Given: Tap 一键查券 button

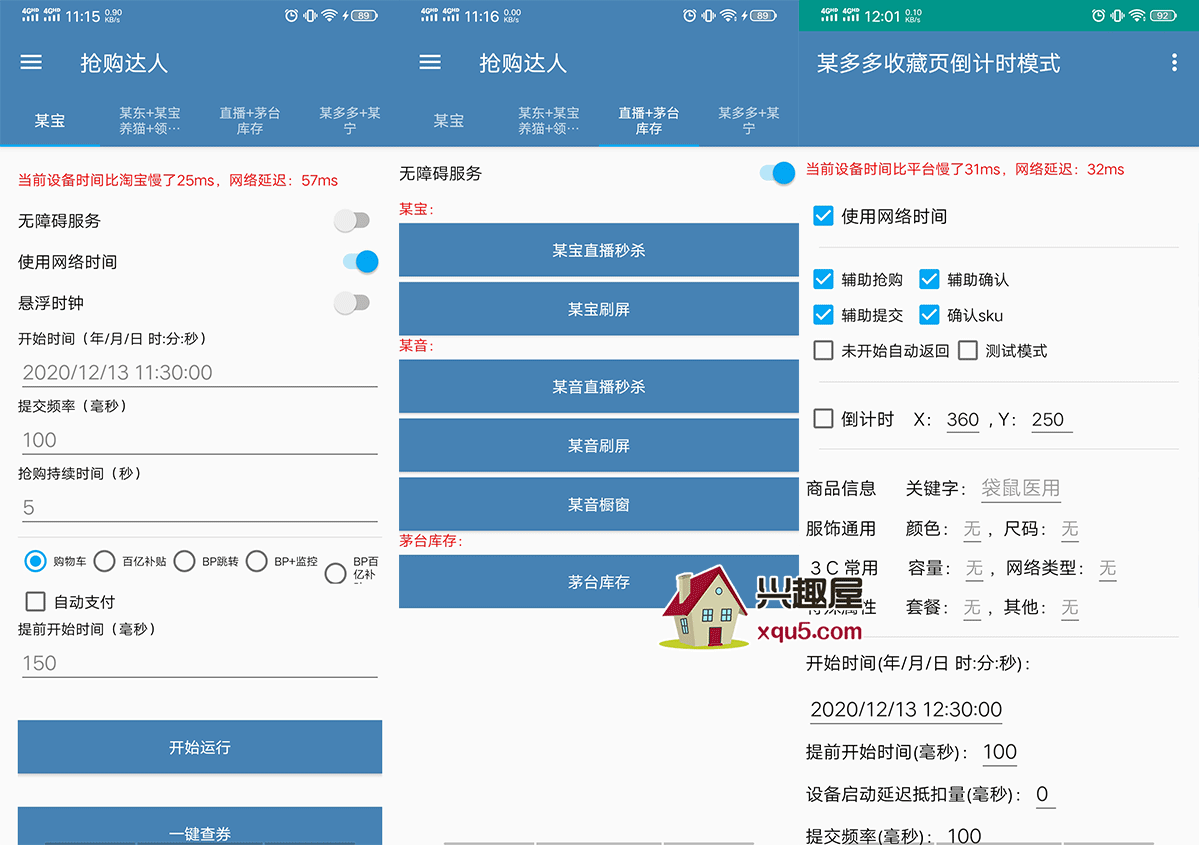Looking at the screenshot, I should coord(200,826).
